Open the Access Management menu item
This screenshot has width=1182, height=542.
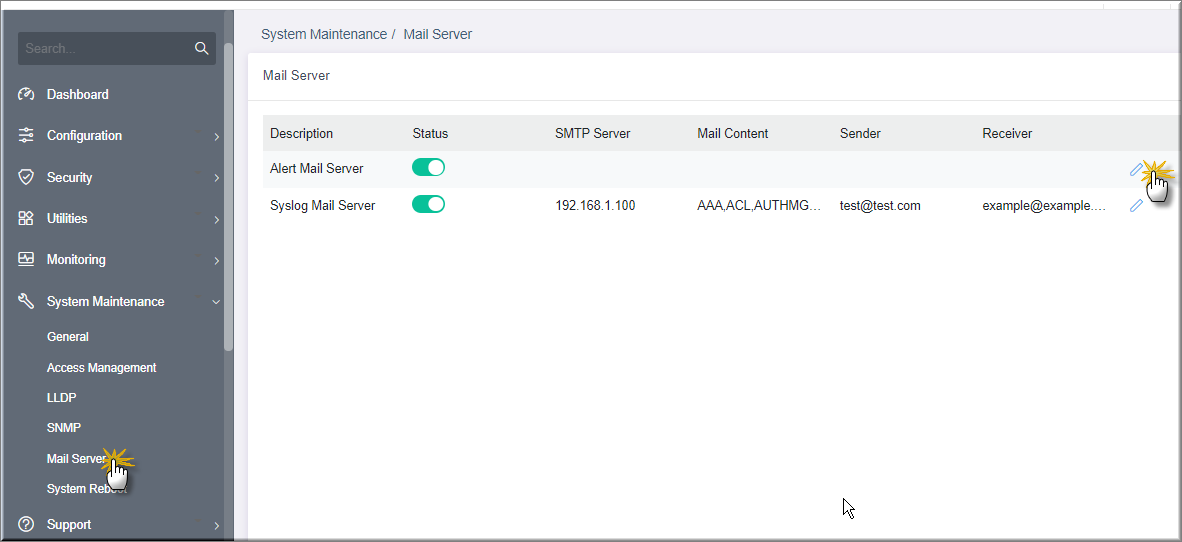(102, 367)
